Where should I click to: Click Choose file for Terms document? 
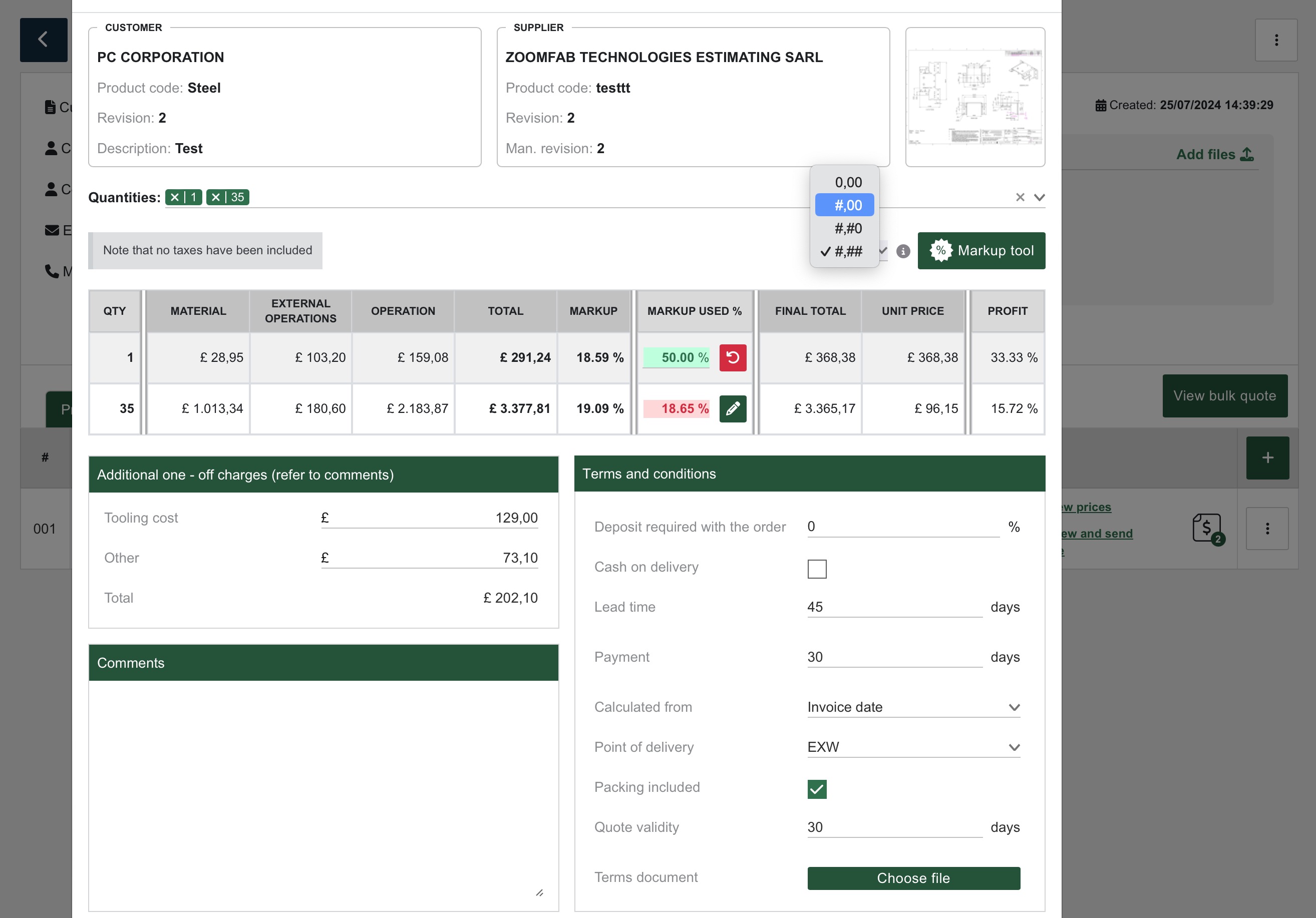(913, 878)
